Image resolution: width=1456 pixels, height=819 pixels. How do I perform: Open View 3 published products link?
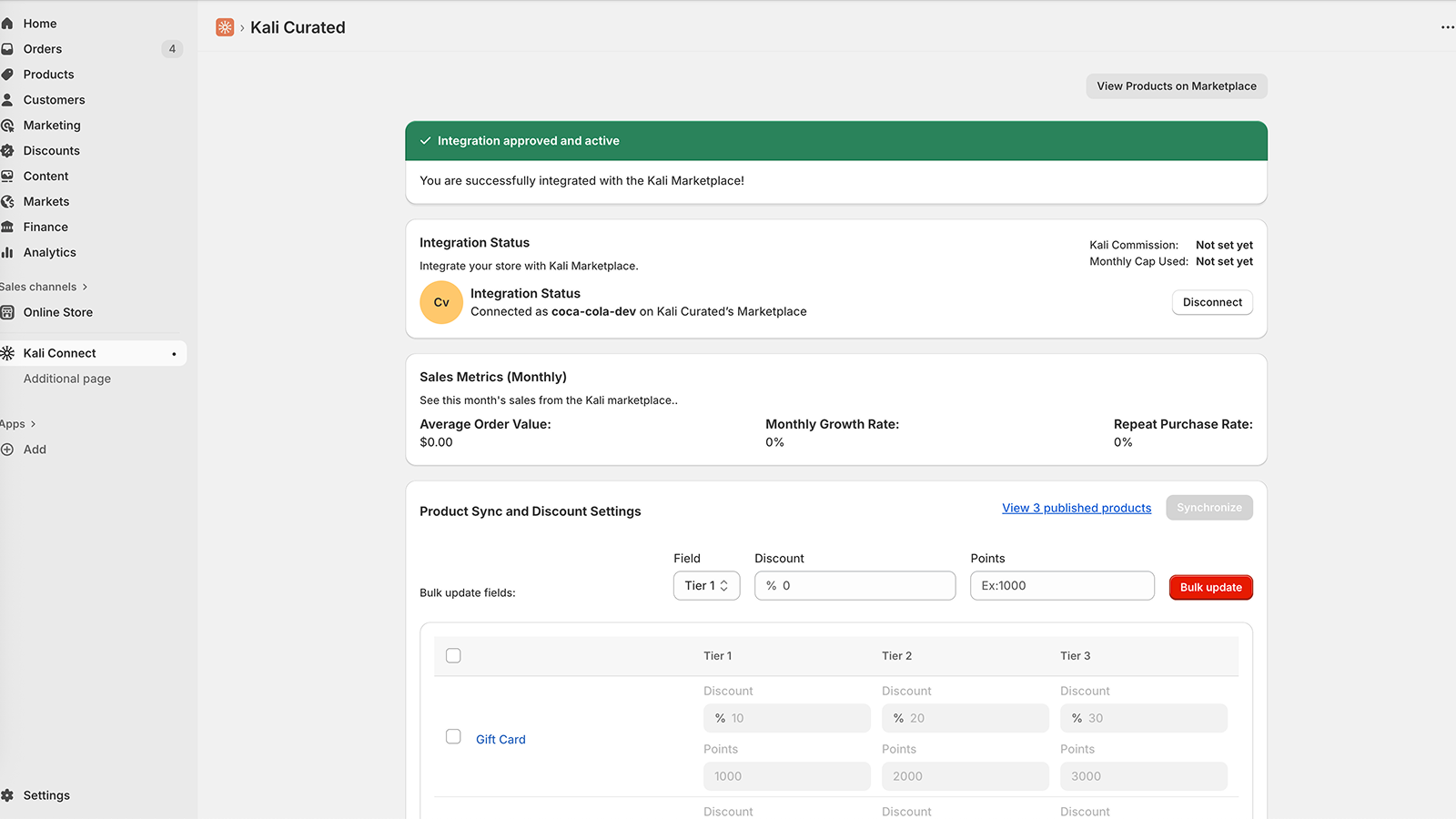coord(1077,508)
